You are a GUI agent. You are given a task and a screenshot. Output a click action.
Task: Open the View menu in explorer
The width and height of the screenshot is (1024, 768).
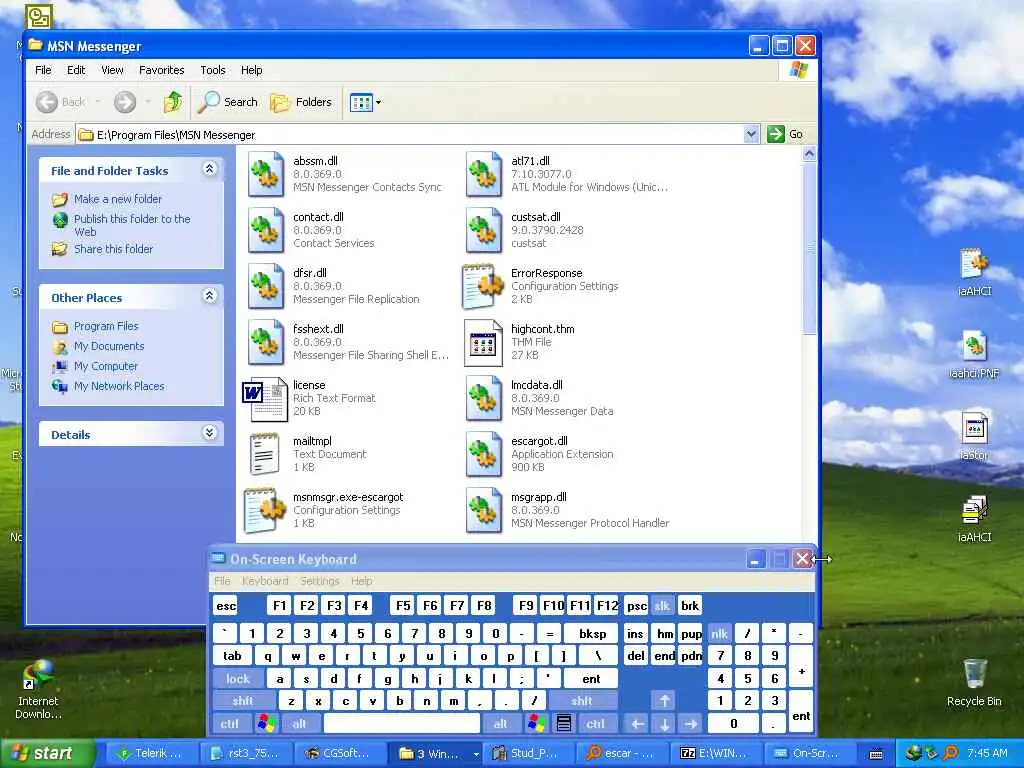[112, 70]
